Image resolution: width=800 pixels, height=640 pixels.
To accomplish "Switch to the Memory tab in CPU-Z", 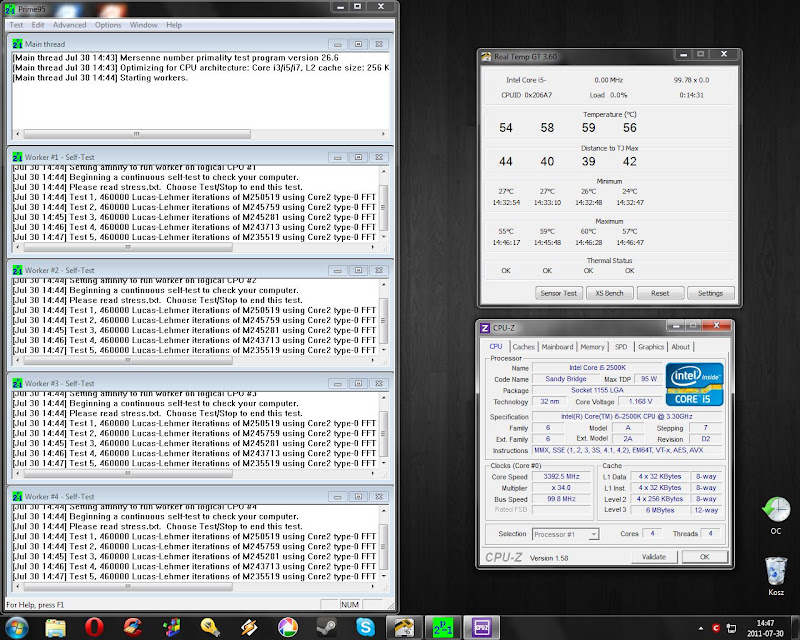I will tap(592, 347).
